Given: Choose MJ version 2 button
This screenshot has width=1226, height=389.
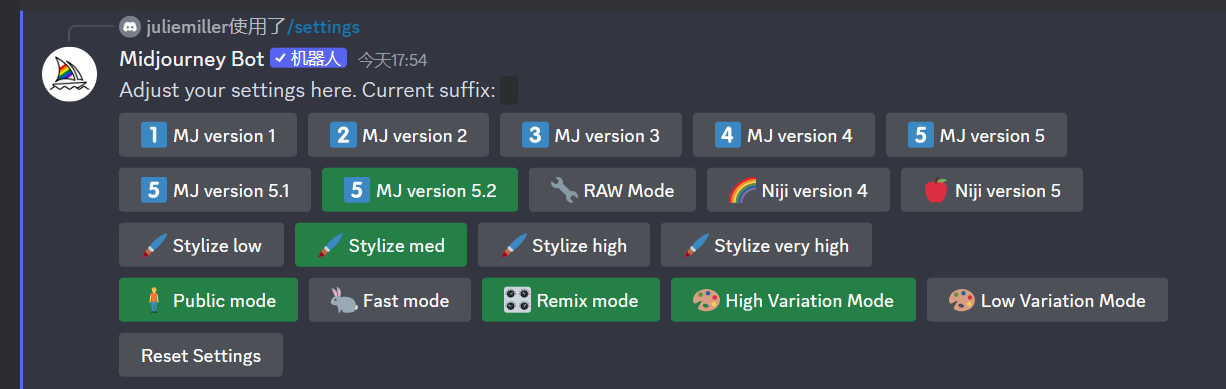Looking at the screenshot, I should point(398,135).
